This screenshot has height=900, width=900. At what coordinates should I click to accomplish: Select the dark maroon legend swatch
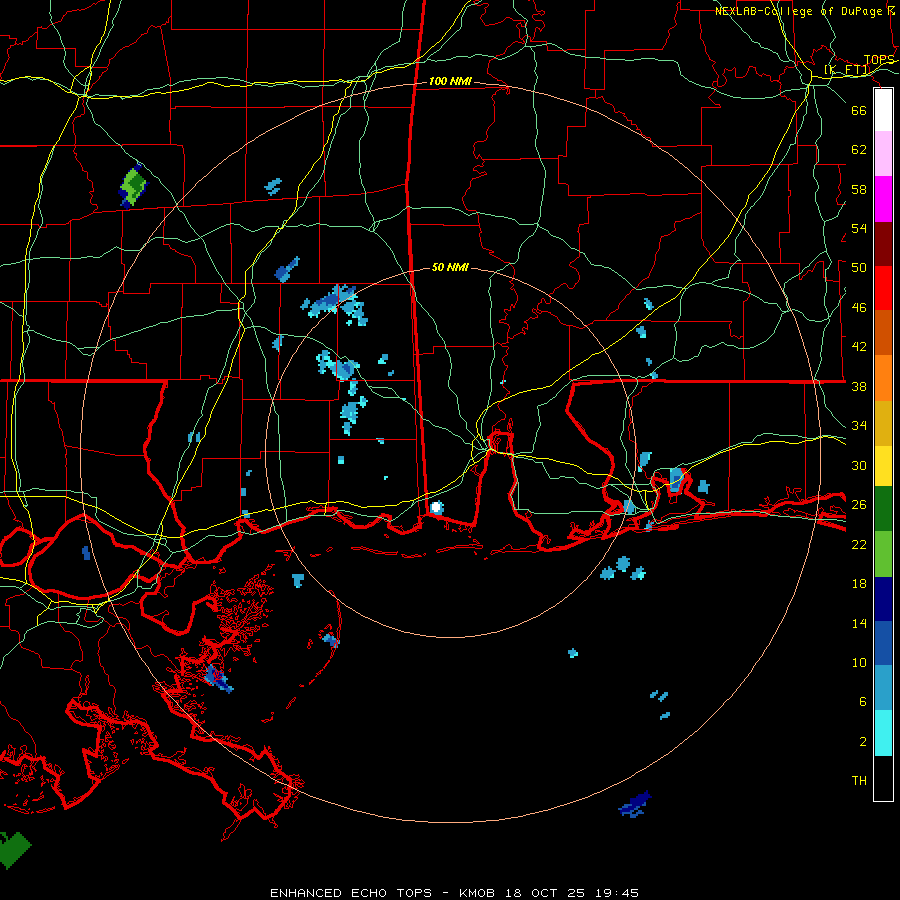883,245
